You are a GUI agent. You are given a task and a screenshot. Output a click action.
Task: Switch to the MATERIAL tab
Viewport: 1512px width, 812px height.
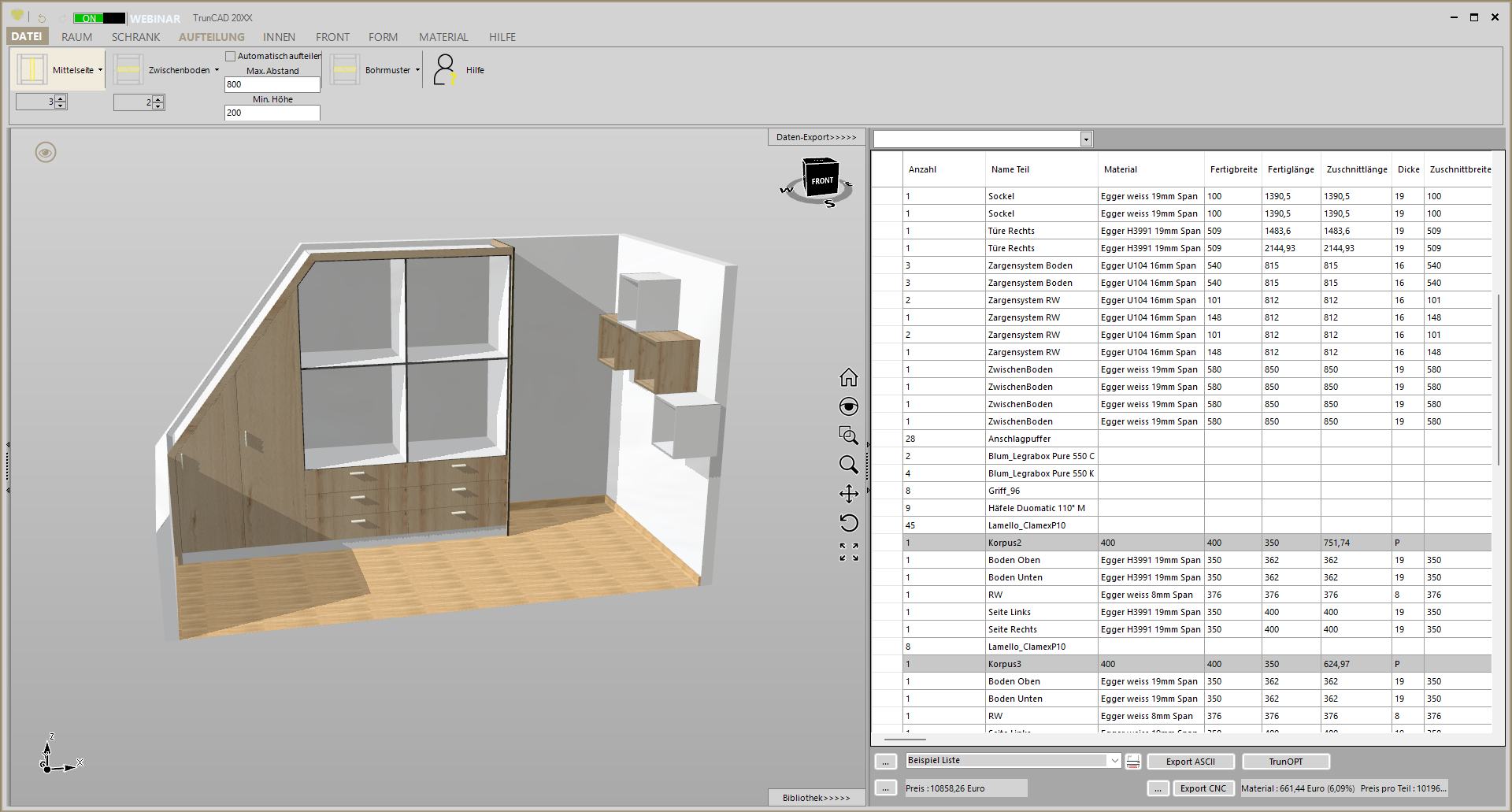click(443, 37)
